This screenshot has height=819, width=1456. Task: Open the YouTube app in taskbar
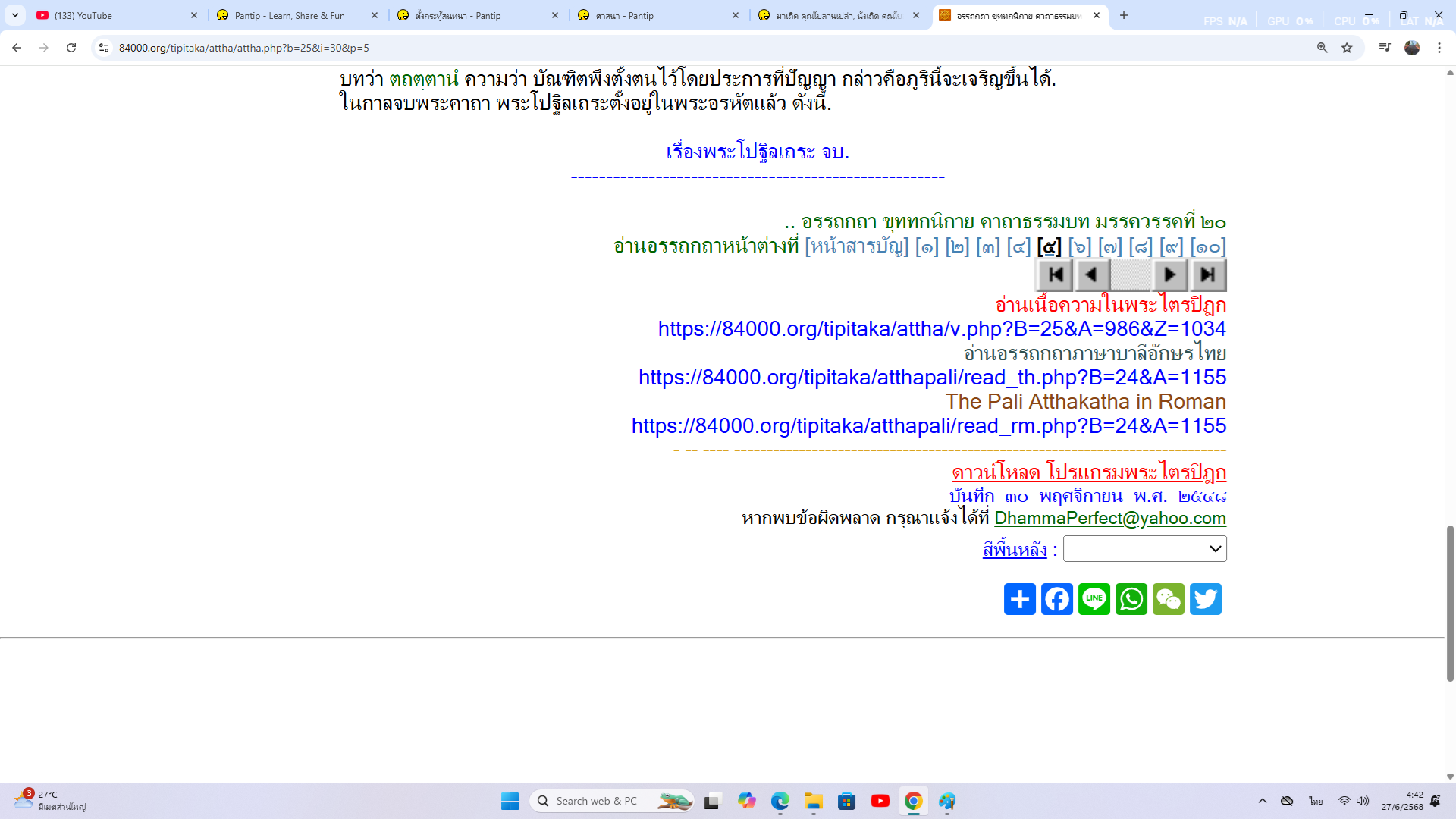[880, 801]
